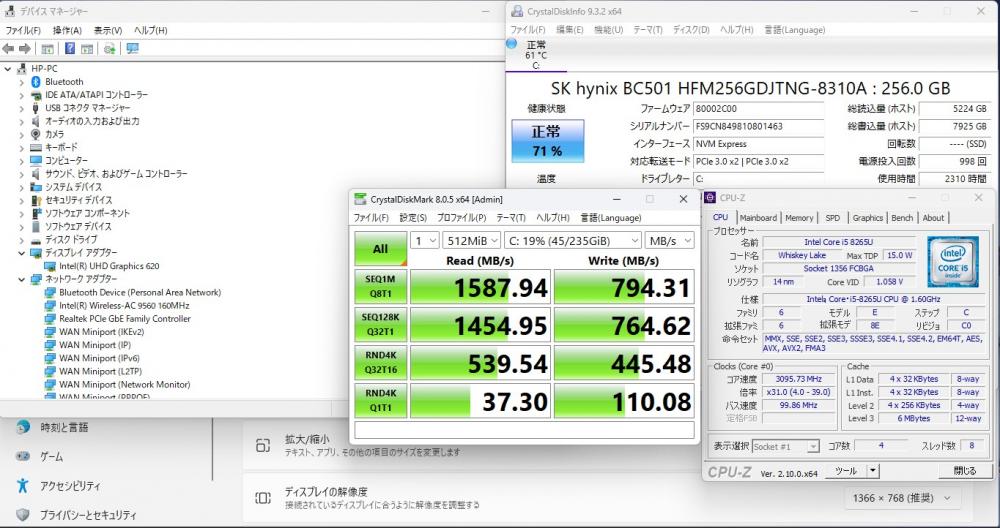
Task: Click the アクセシビリティ icon in Settings
Action: [23, 485]
